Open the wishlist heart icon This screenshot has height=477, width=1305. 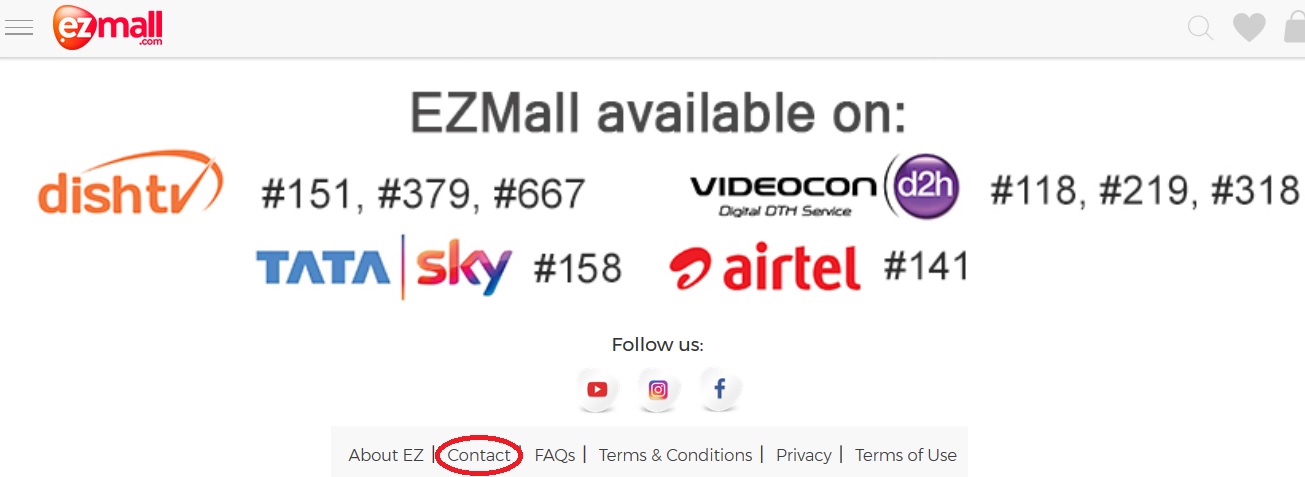click(x=1249, y=27)
